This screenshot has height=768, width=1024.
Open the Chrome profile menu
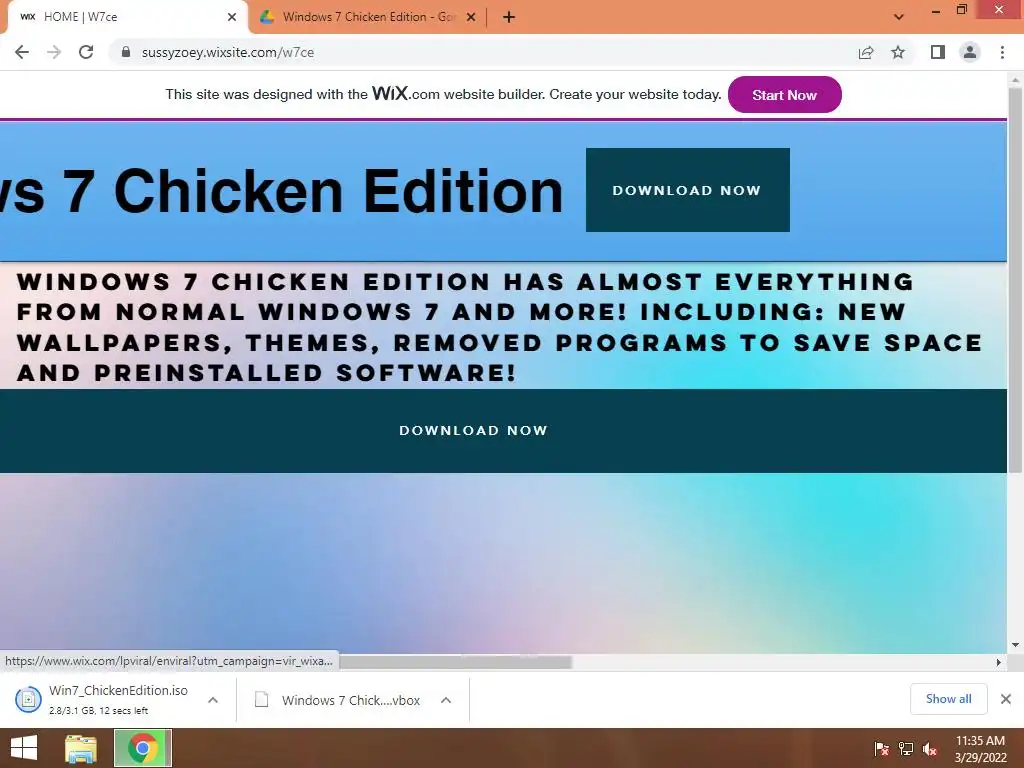coord(970,52)
